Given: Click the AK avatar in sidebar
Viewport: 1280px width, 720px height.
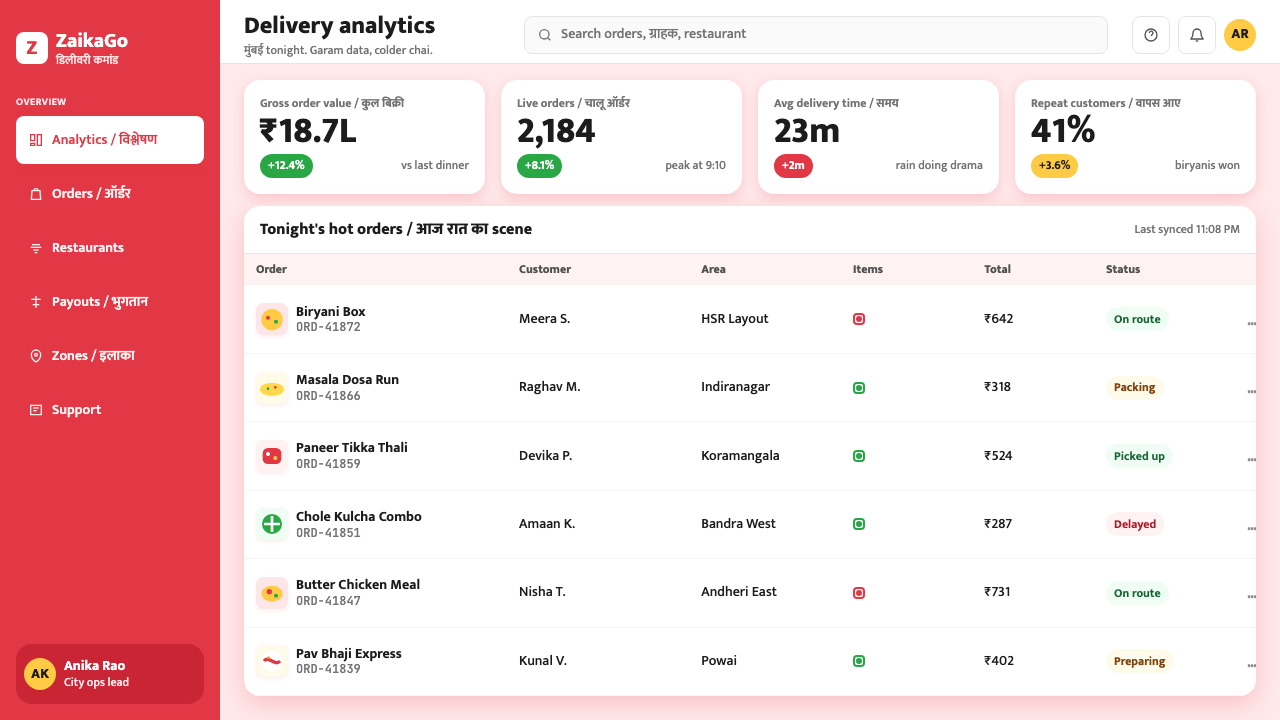Looking at the screenshot, I should pos(40,674).
